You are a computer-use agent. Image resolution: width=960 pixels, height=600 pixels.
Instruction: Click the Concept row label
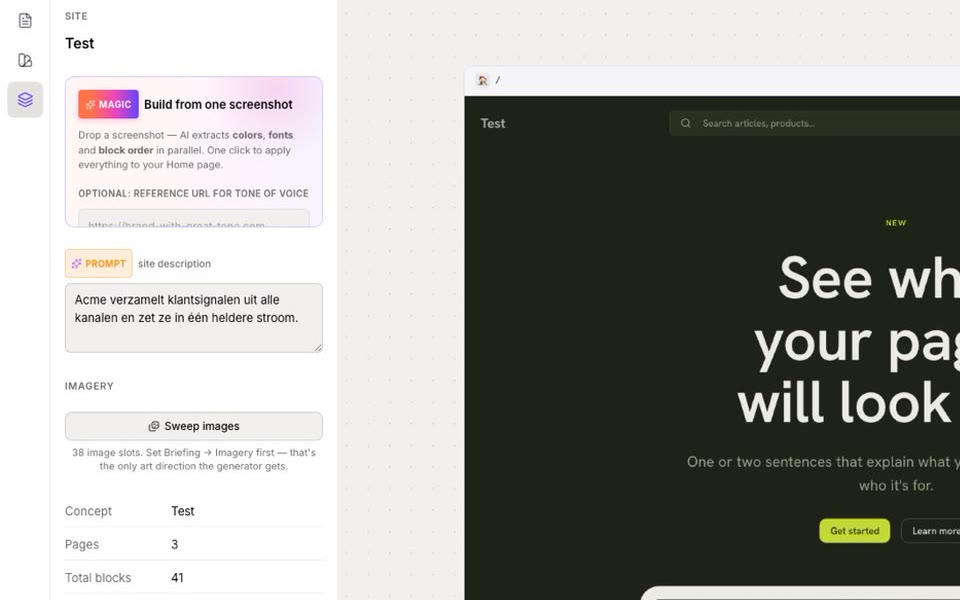88,511
